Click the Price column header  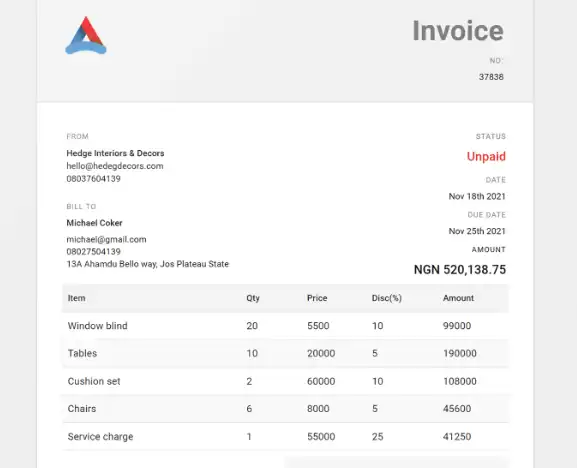[x=317, y=298]
